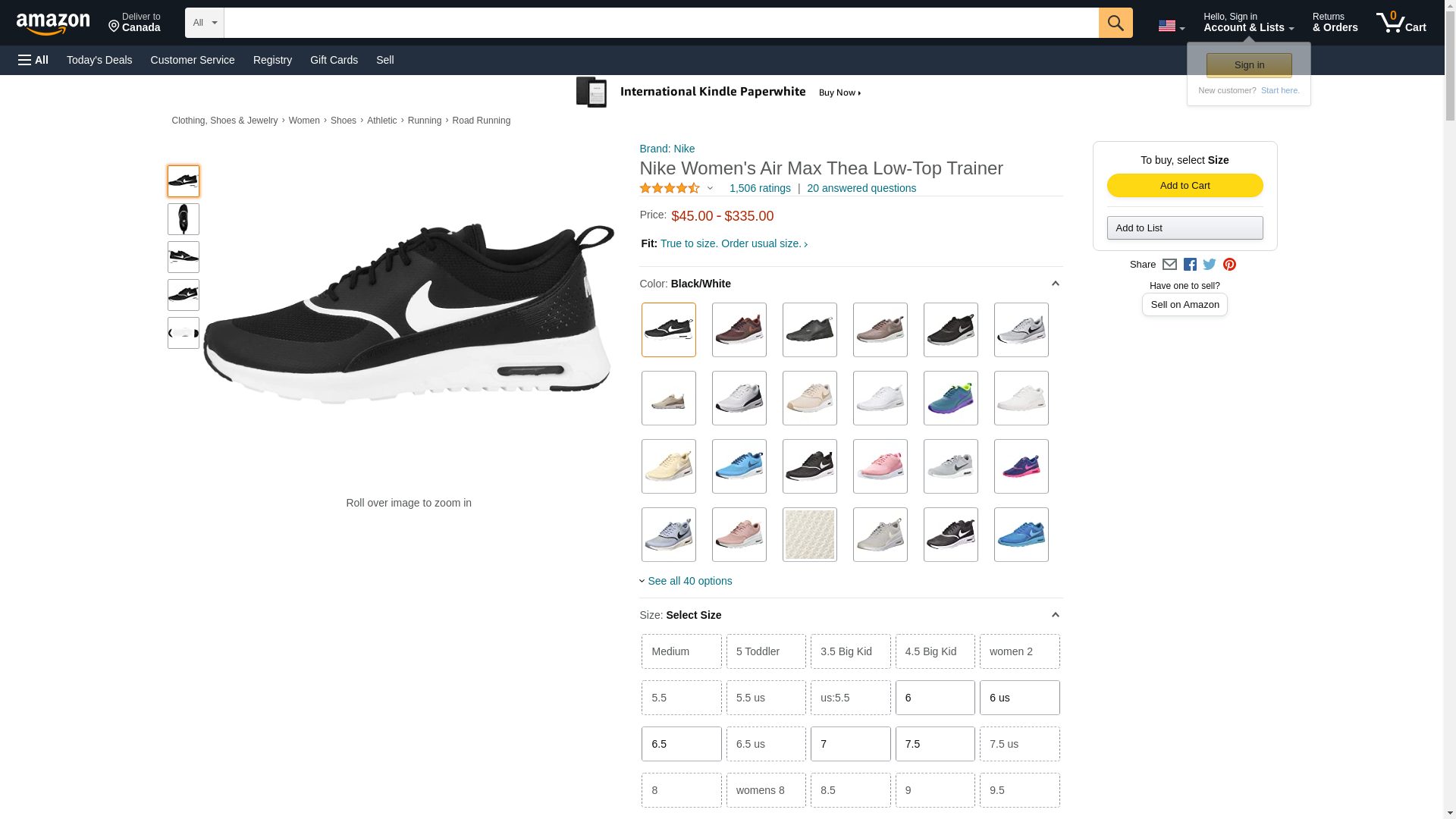Share via the Twitter icon
Viewport: 1456px width, 819px height.
(x=1210, y=265)
